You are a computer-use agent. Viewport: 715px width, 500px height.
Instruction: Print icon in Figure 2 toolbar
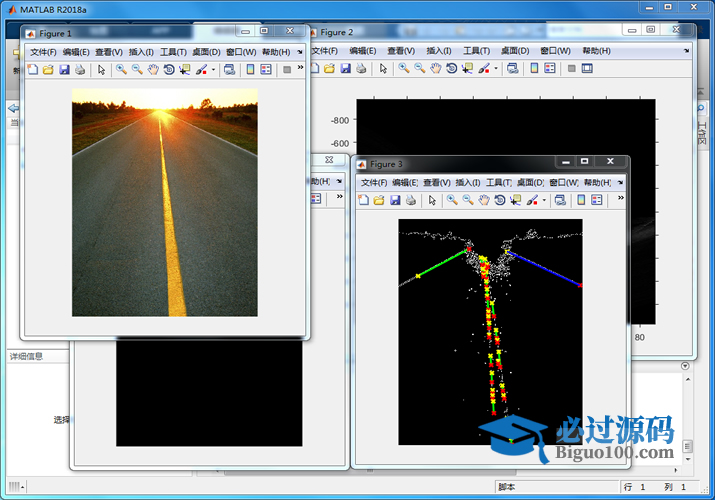tap(361, 68)
